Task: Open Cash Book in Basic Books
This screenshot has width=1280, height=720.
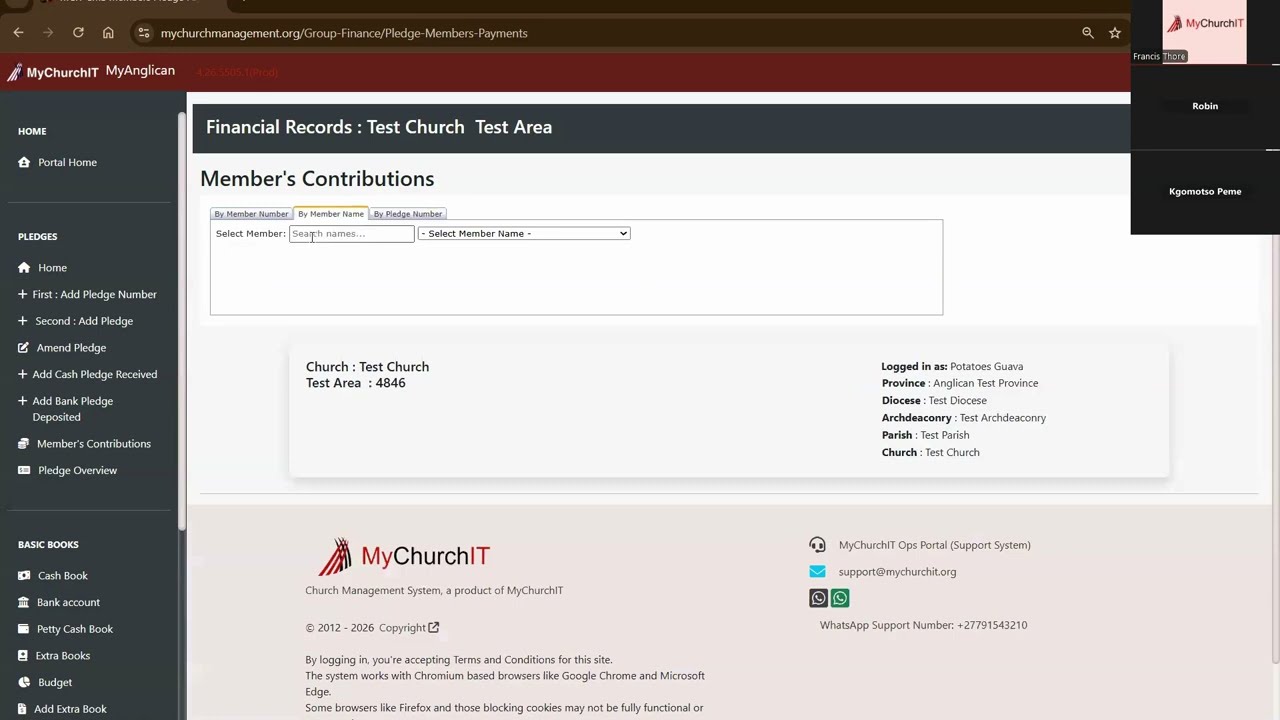Action: [x=63, y=576]
